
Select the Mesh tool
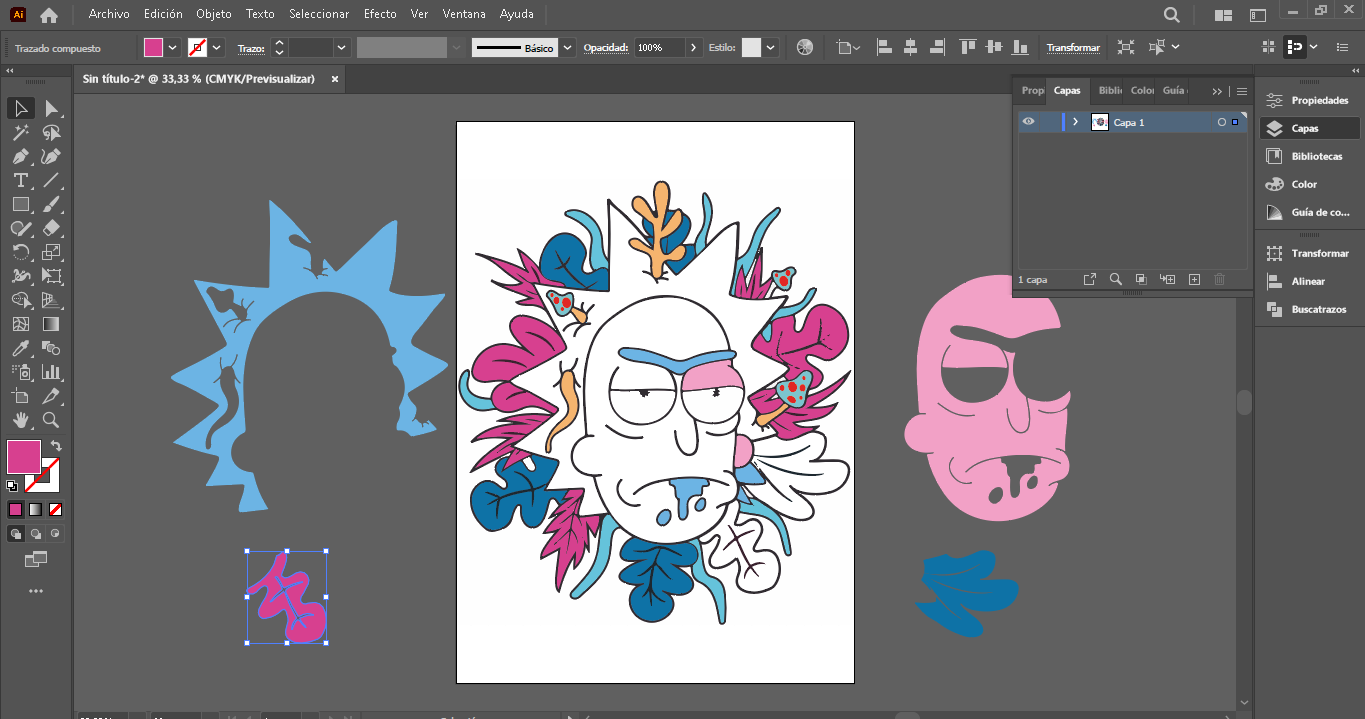tap(20, 324)
